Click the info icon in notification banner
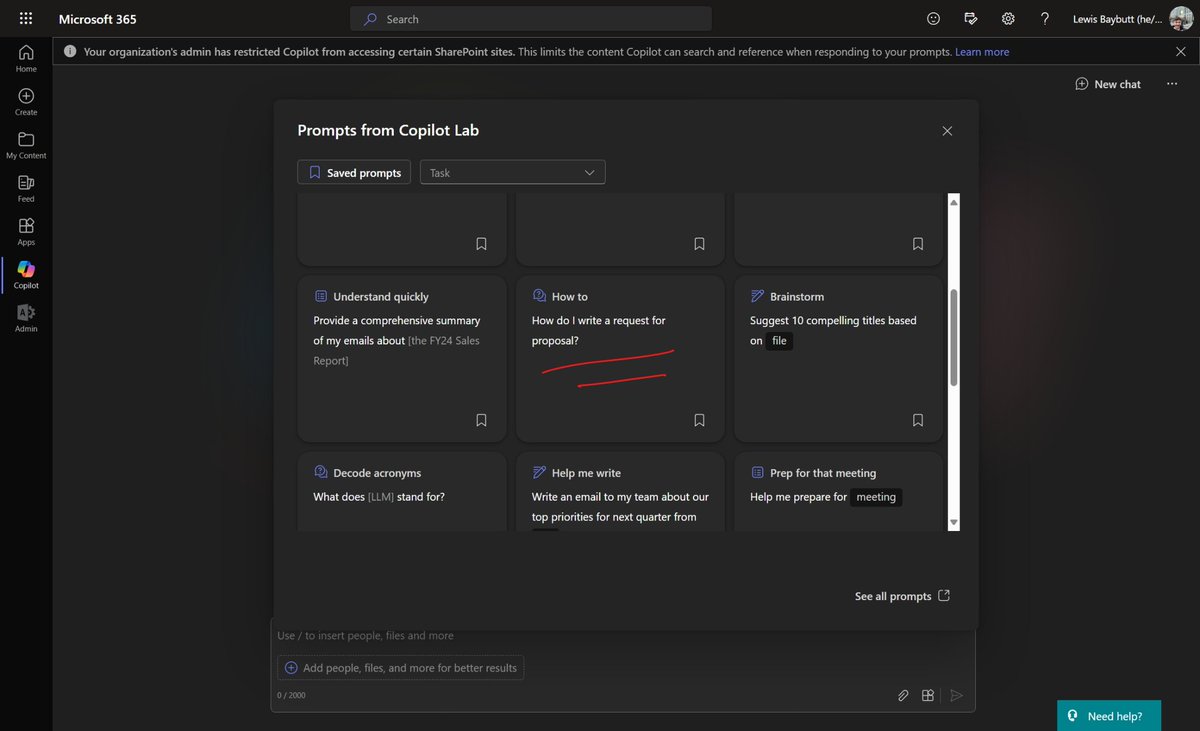Image resolution: width=1200 pixels, height=731 pixels. pyautogui.click(x=70, y=51)
